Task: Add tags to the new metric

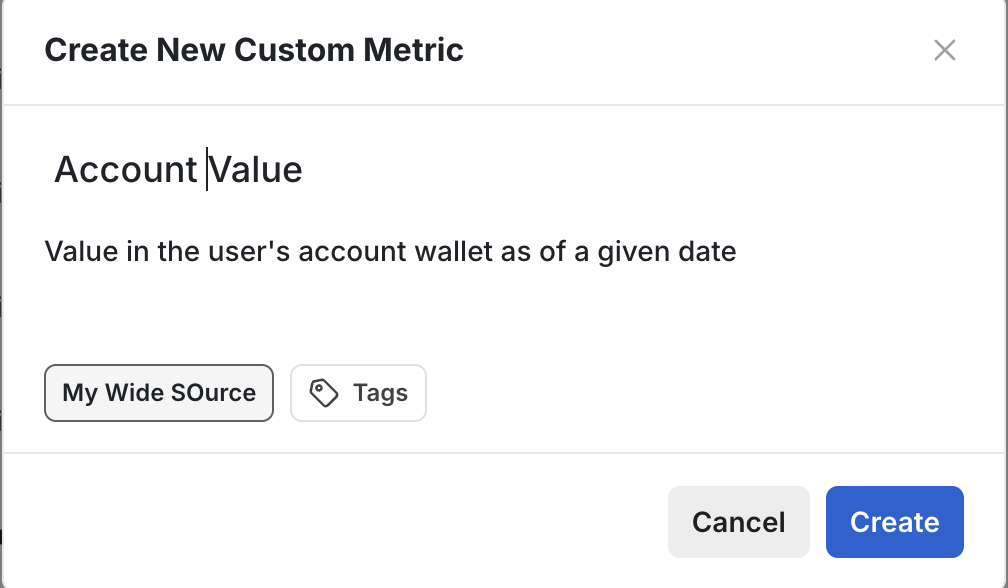Action: click(x=358, y=392)
